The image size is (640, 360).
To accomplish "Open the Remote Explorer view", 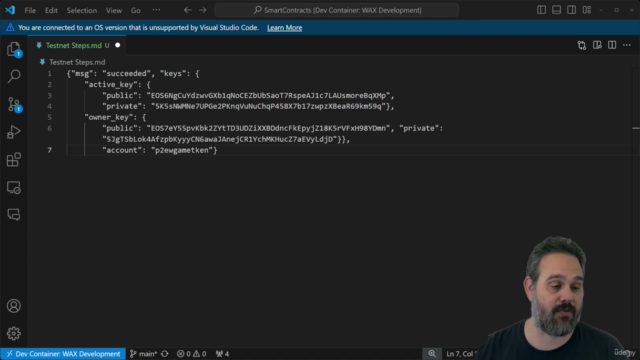I will point(13,187).
